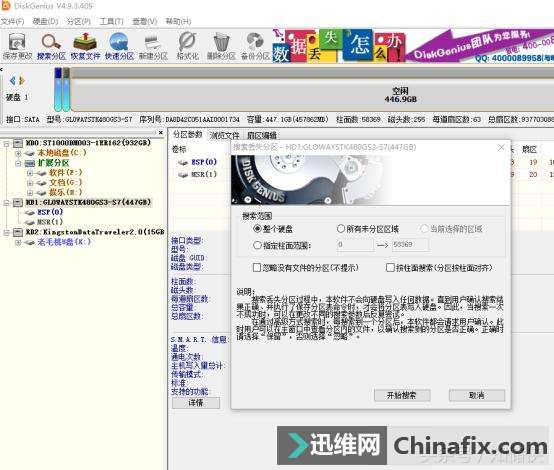Select the New Partition (新建分区) icon
Image resolution: width=554 pixels, height=470 pixels.
153,46
